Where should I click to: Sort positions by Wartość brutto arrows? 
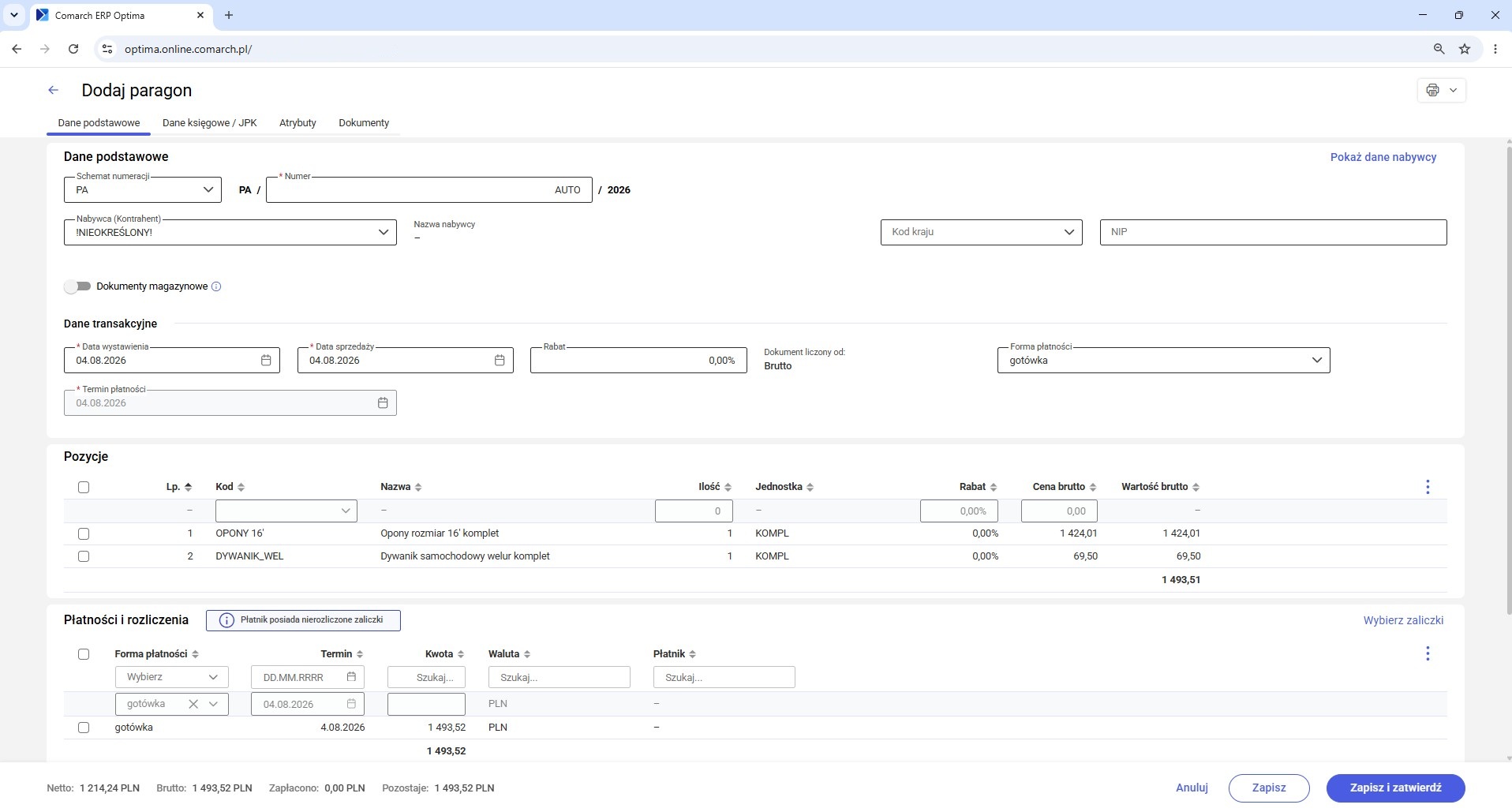pyautogui.click(x=1196, y=487)
